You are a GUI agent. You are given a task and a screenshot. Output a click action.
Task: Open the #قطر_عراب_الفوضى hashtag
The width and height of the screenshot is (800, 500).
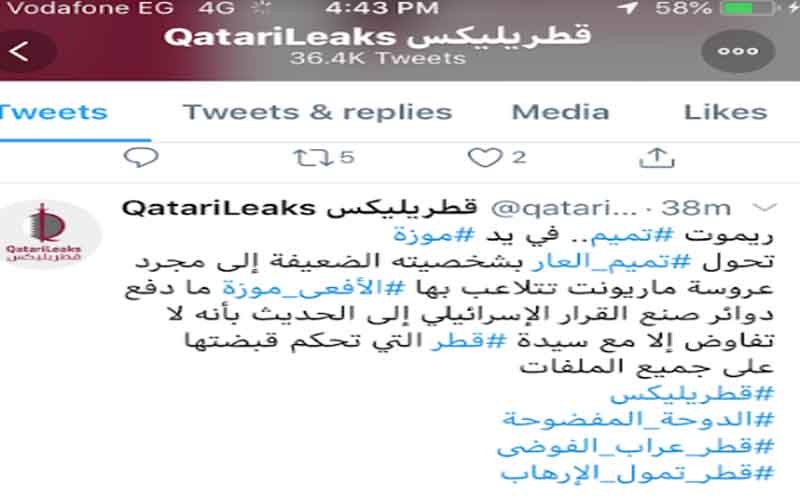tap(636, 446)
